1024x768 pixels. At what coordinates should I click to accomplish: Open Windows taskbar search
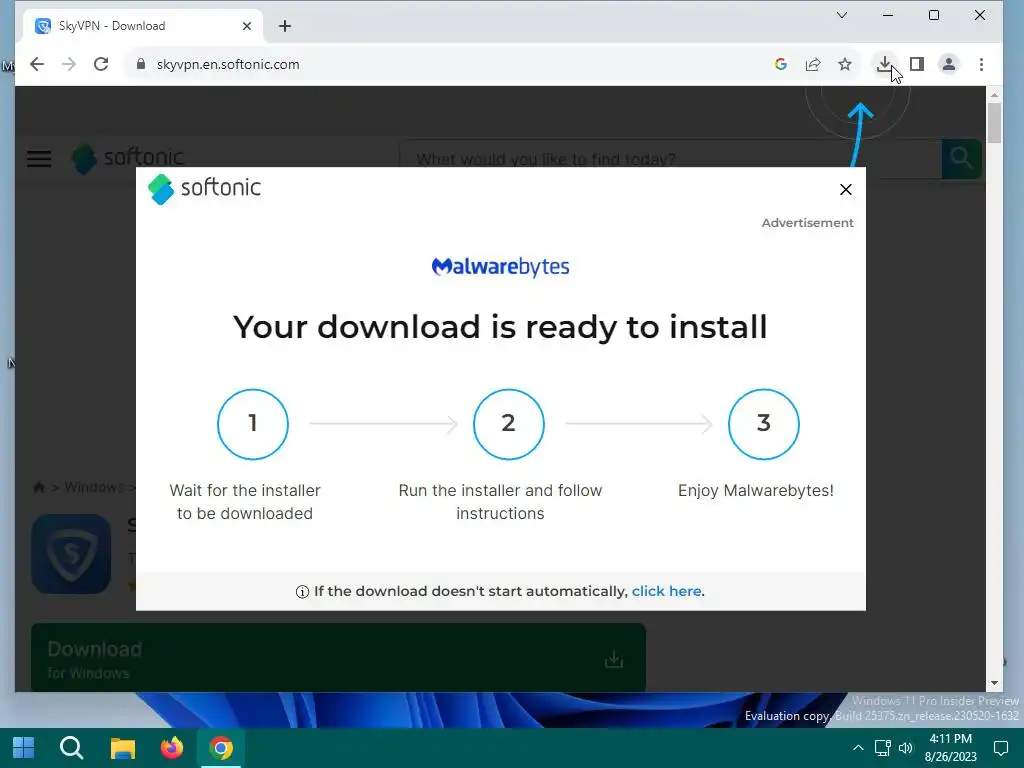tap(71, 747)
